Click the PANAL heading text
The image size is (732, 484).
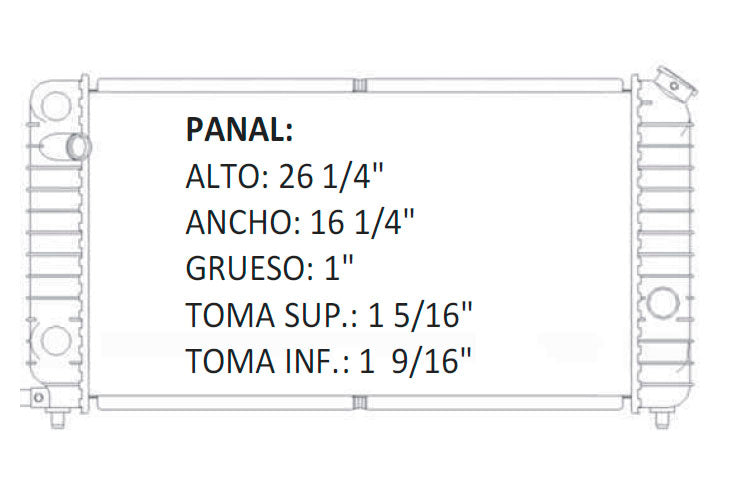(x=239, y=129)
